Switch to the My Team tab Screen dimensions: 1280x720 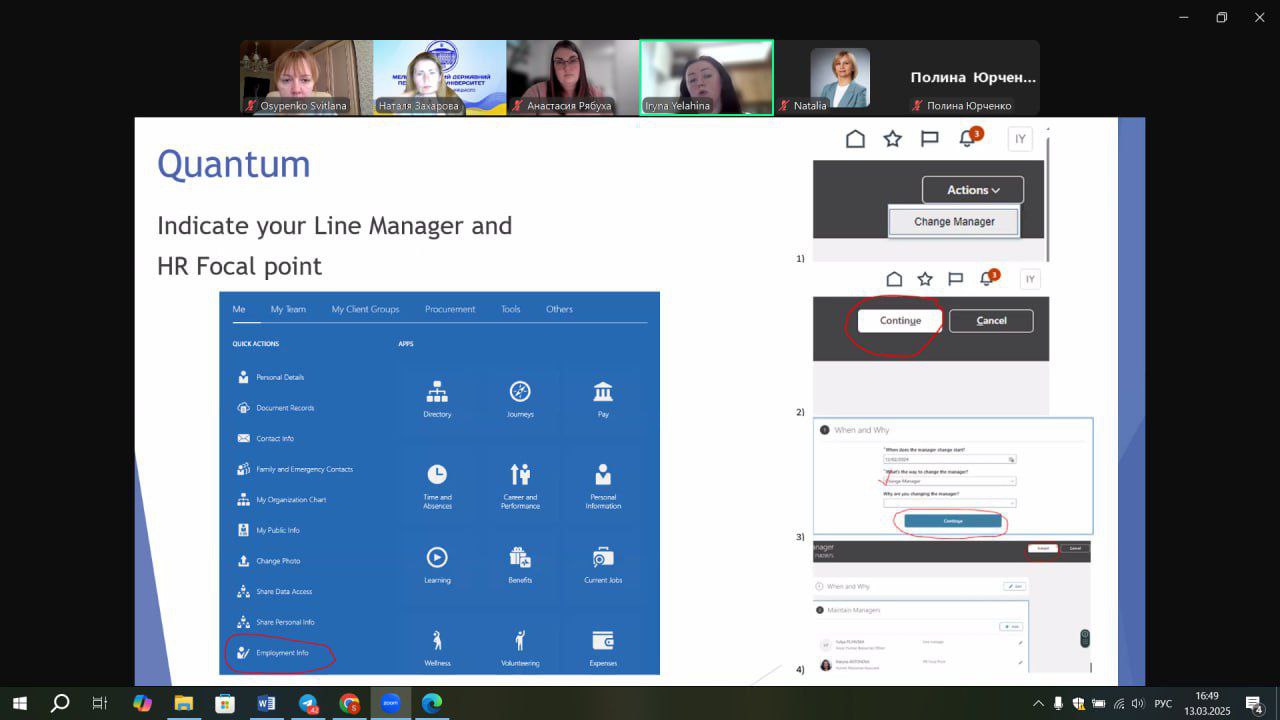pos(288,309)
